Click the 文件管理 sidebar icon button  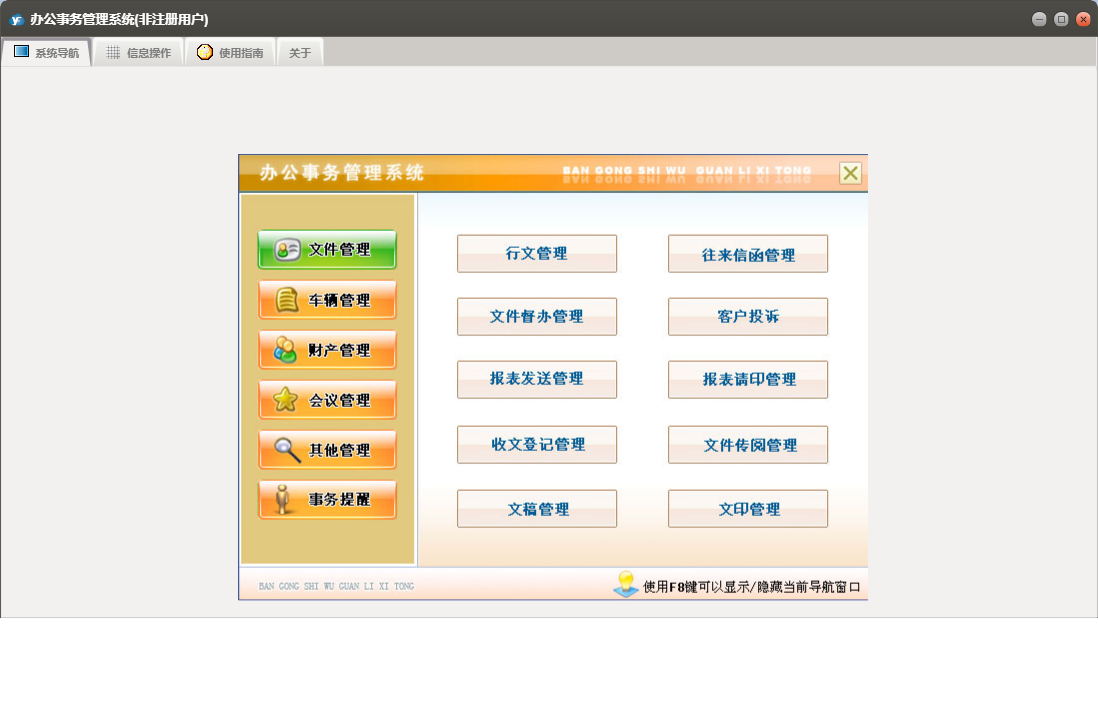[x=327, y=250]
